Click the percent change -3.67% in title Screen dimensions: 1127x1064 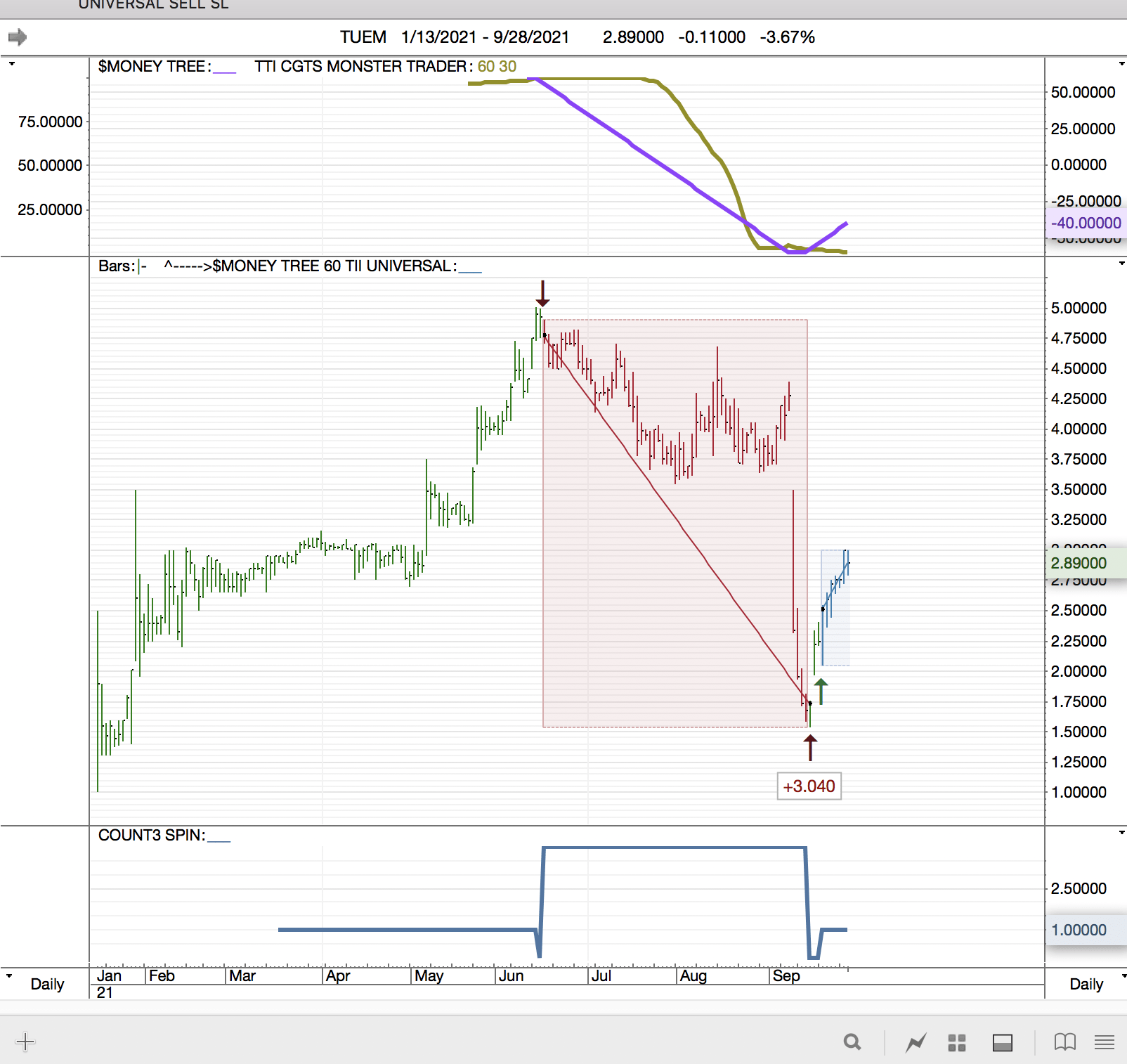[787, 37]
